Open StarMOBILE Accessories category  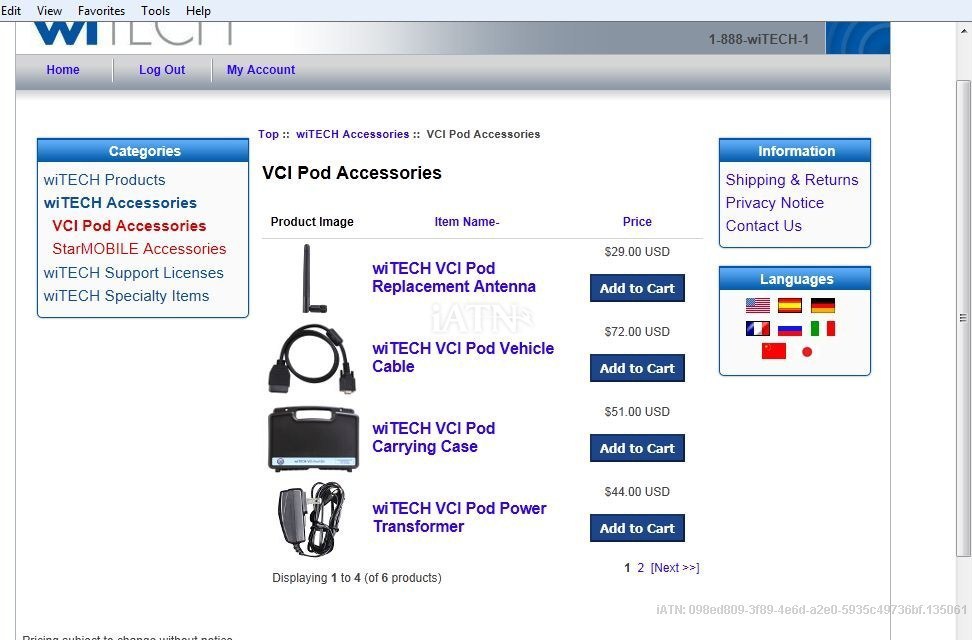pos(139,249)
